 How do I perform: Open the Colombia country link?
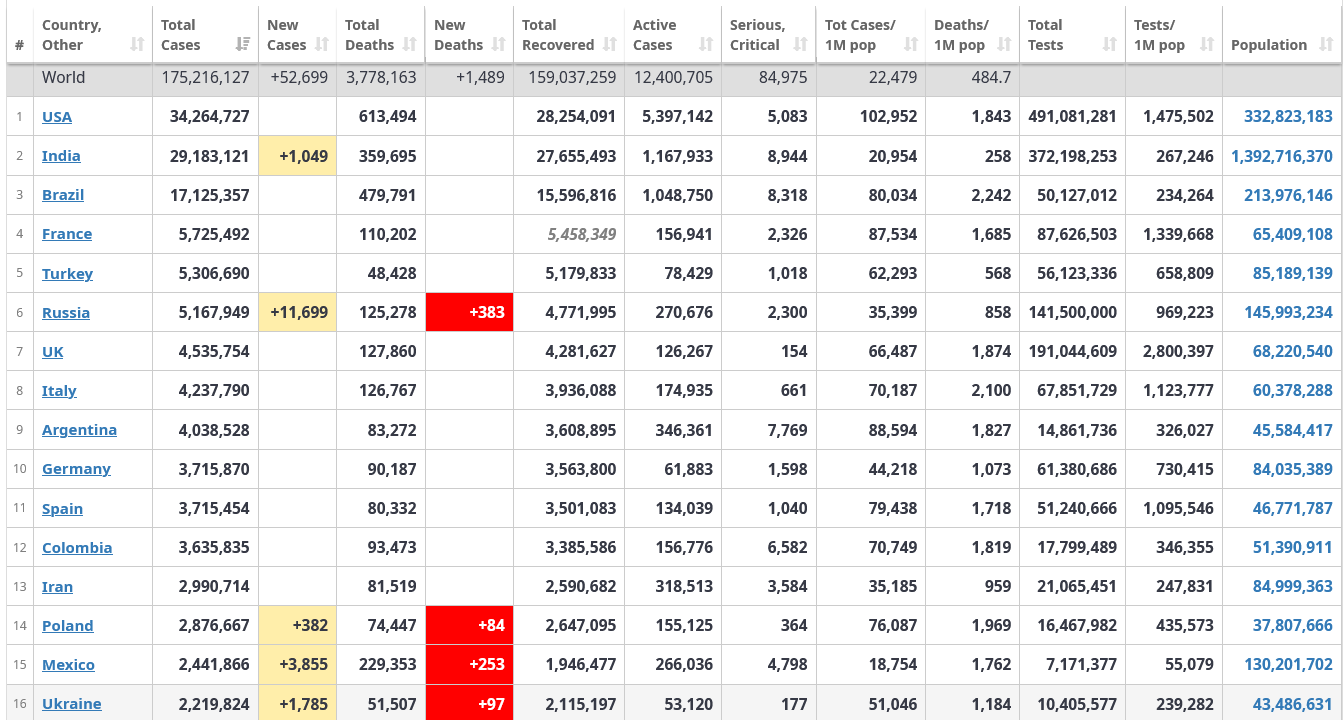[77, 548]
